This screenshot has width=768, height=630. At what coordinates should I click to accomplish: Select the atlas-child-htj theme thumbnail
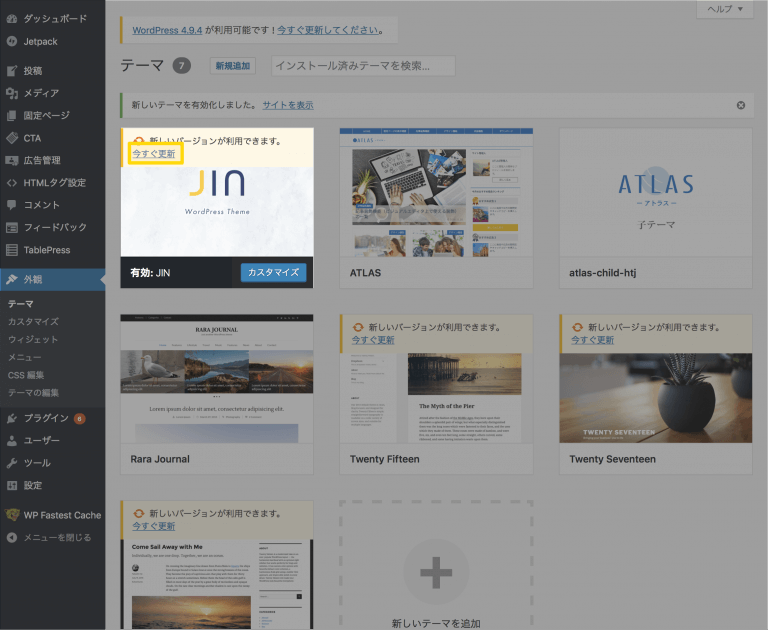point(655,193)
